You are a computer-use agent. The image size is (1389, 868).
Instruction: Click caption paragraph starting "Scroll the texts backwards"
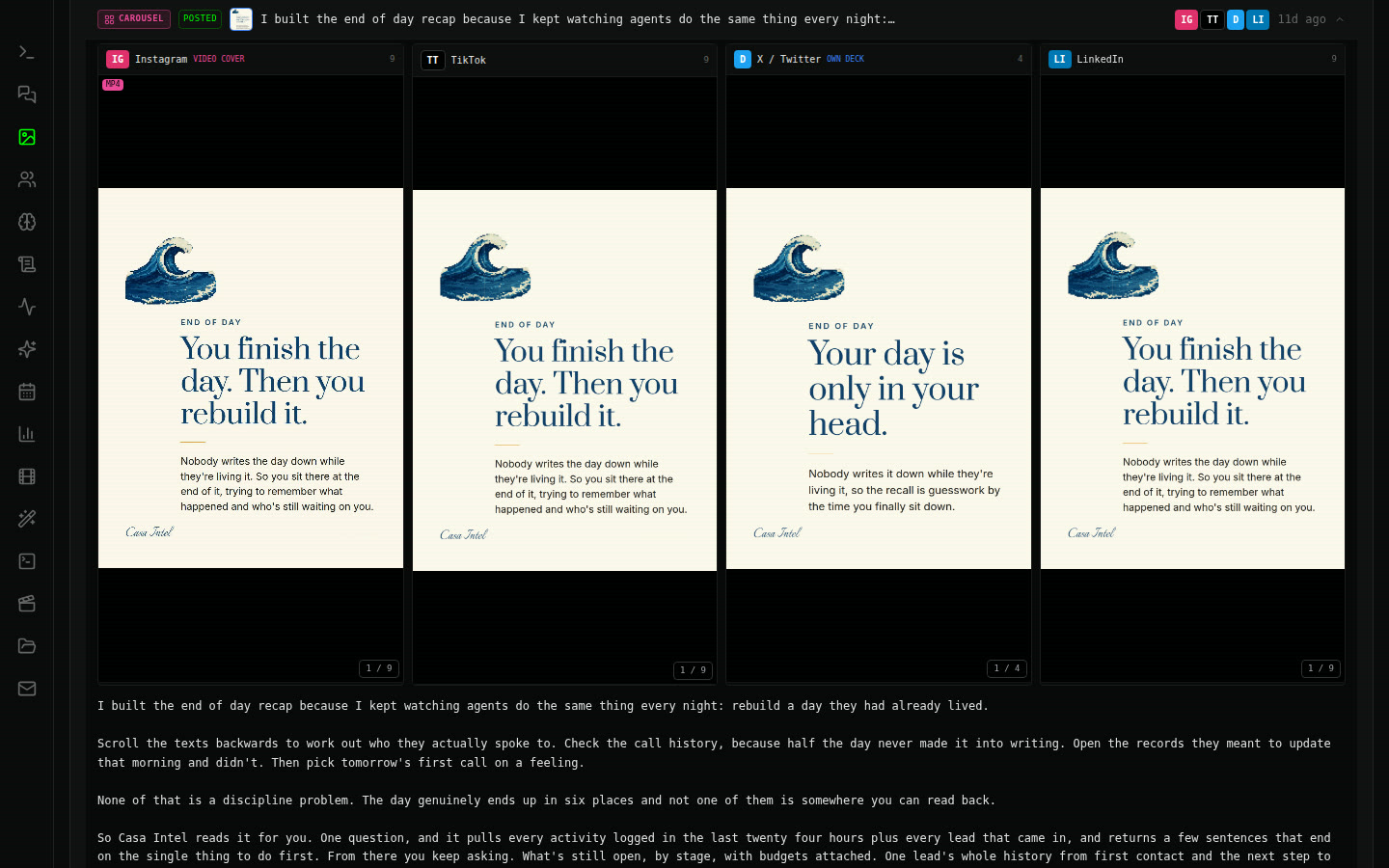click(x=714, y=753)
